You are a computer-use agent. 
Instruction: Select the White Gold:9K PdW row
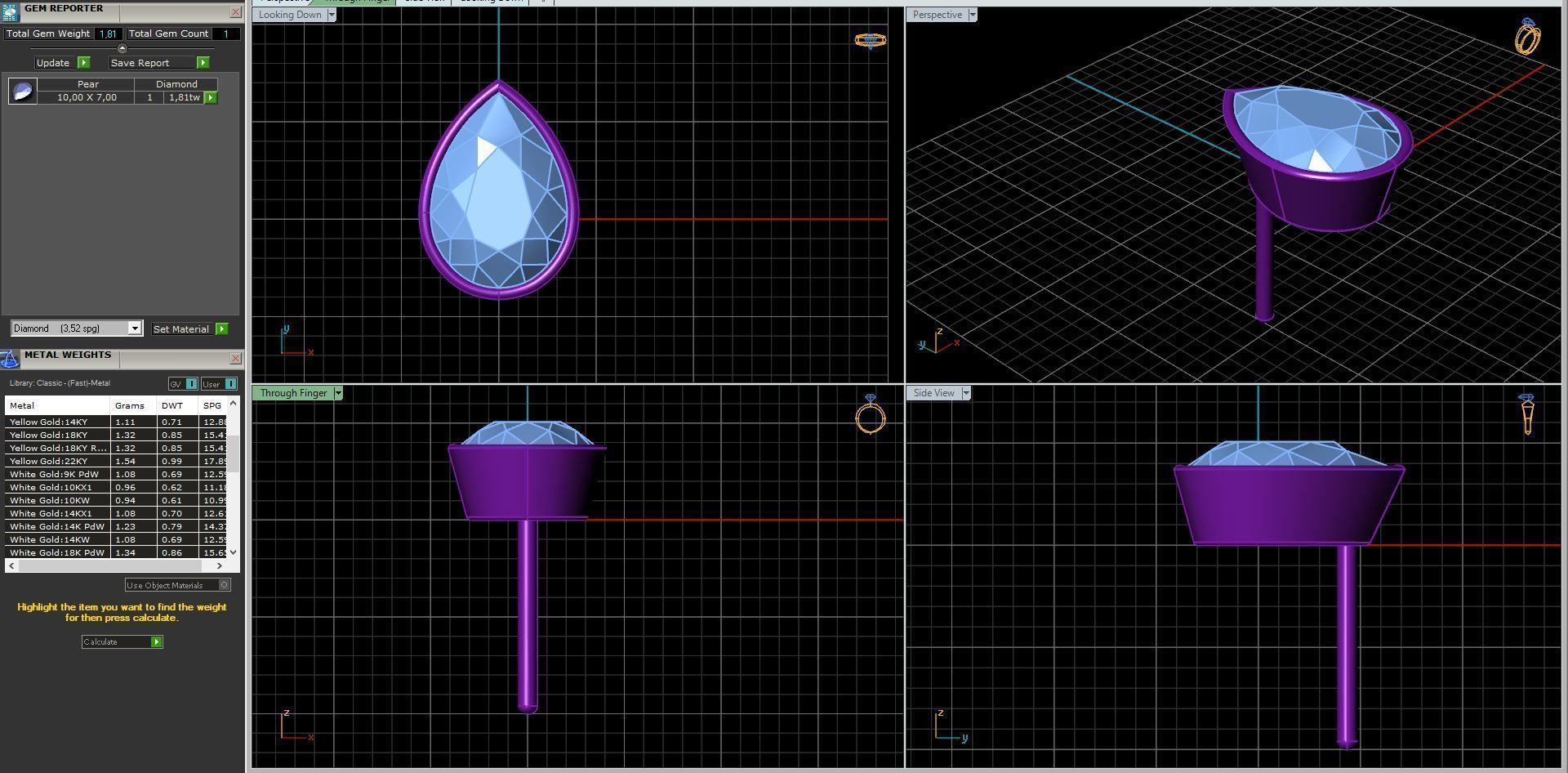point(116,474)
